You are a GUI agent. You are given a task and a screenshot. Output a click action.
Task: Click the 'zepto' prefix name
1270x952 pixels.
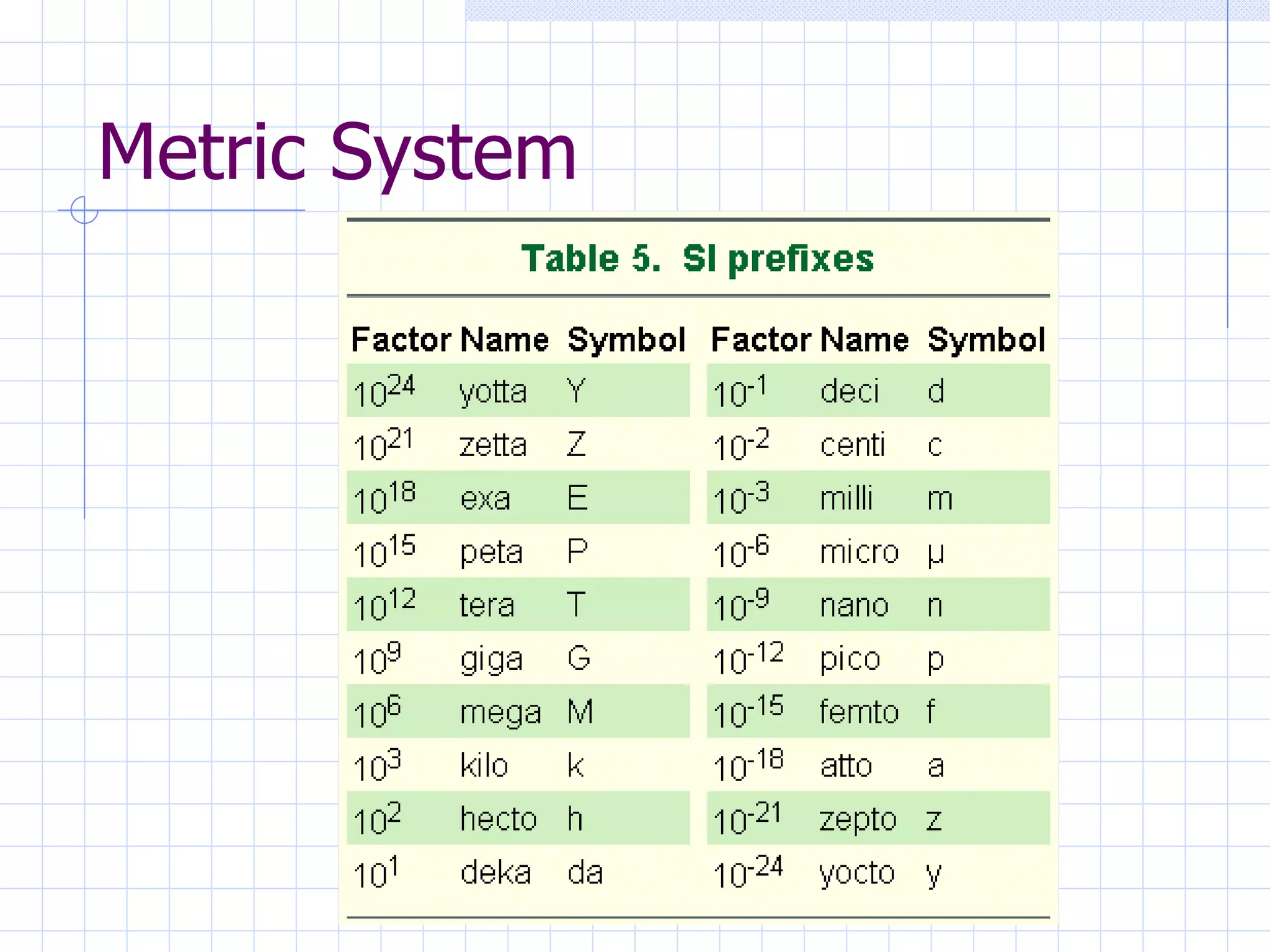pyautogui.click(x=858, y=820)
